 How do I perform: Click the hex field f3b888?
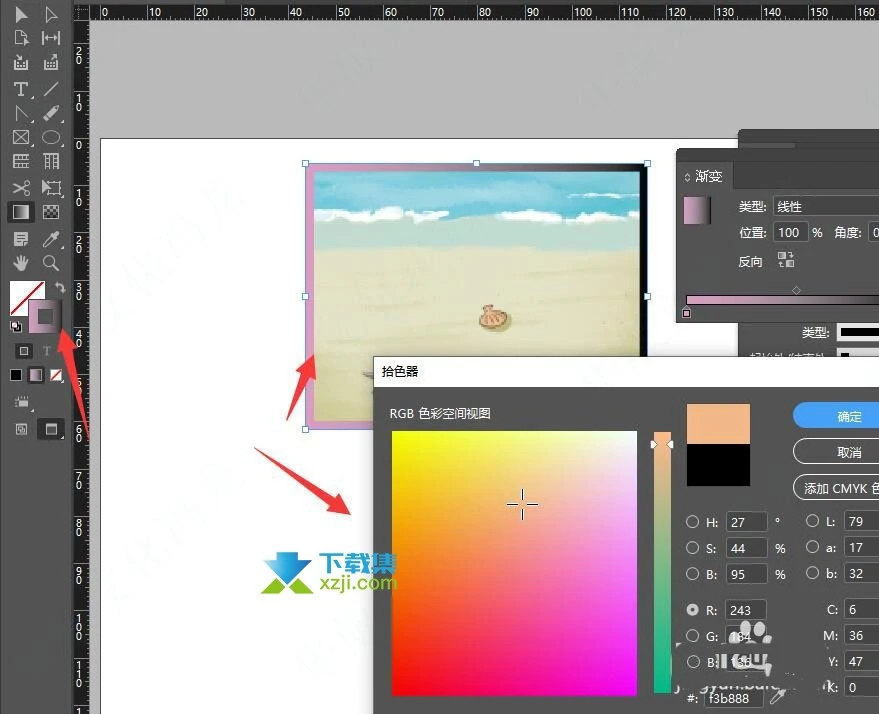click(733, 698)
